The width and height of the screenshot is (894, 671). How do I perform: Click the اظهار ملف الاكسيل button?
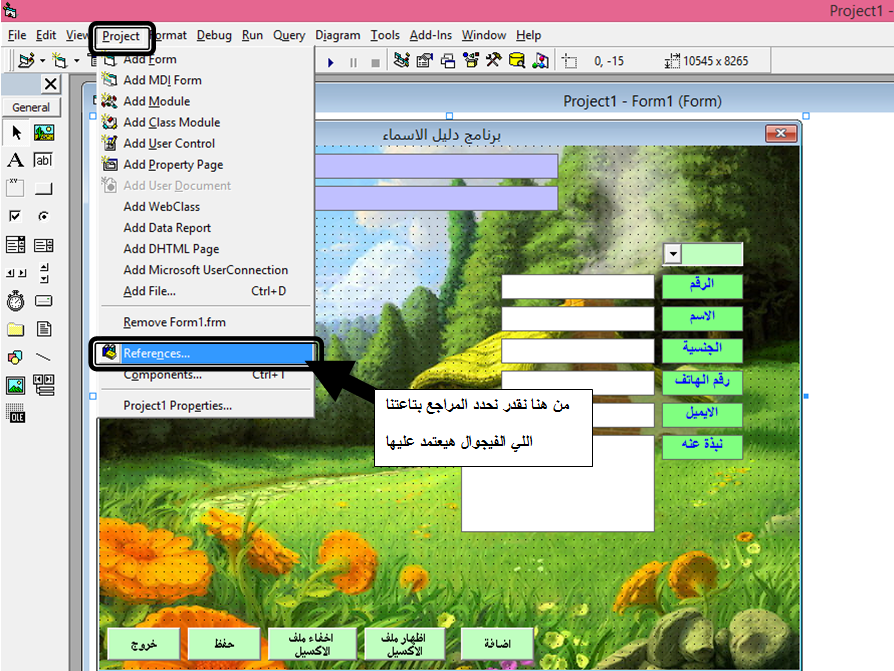pyautogui.click(x=404, y=644)
